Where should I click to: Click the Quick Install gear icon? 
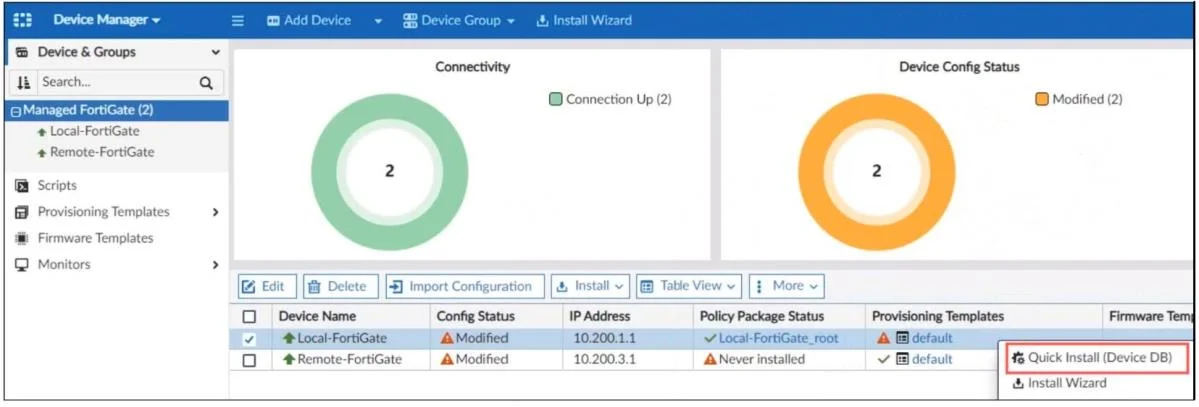pos(1019,358)
